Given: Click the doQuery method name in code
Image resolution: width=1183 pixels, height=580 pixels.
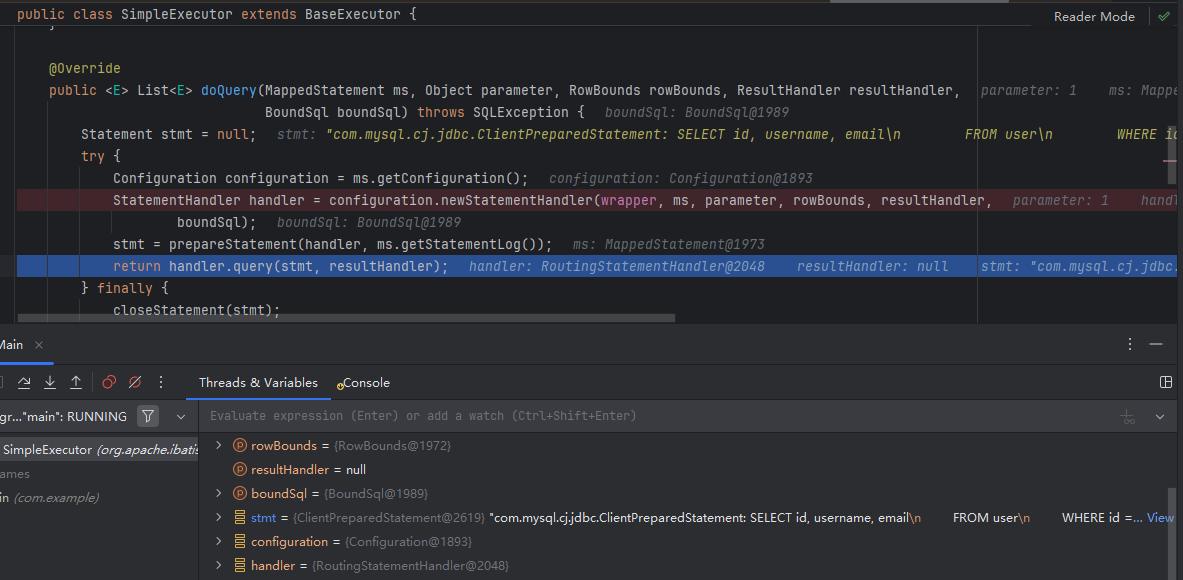Looking at the screenshot, I should 229,91.
